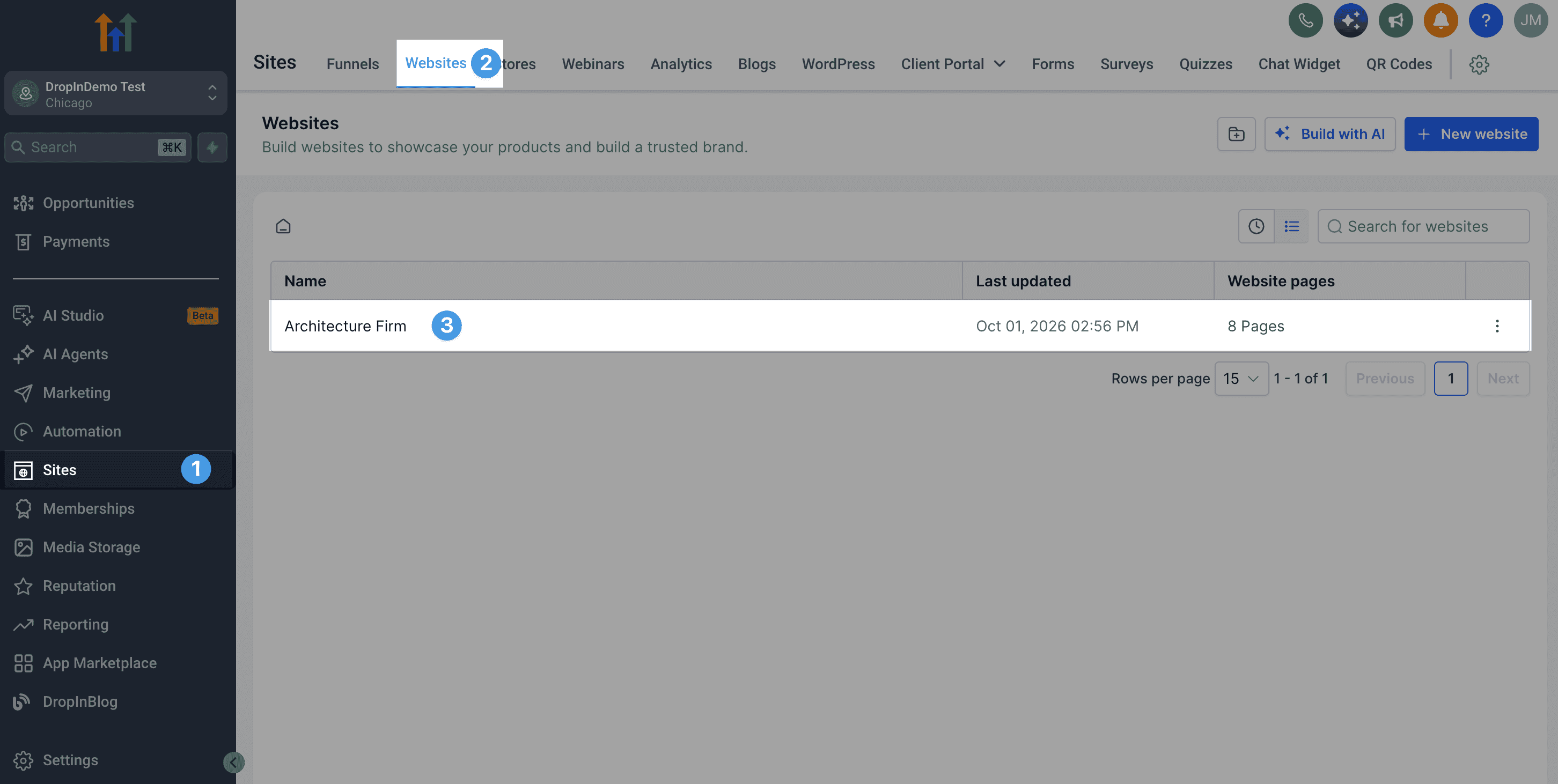Screen dimensions: 1558x784
Task: Open the phone dialer icon
Action: tap(1305, 20)
